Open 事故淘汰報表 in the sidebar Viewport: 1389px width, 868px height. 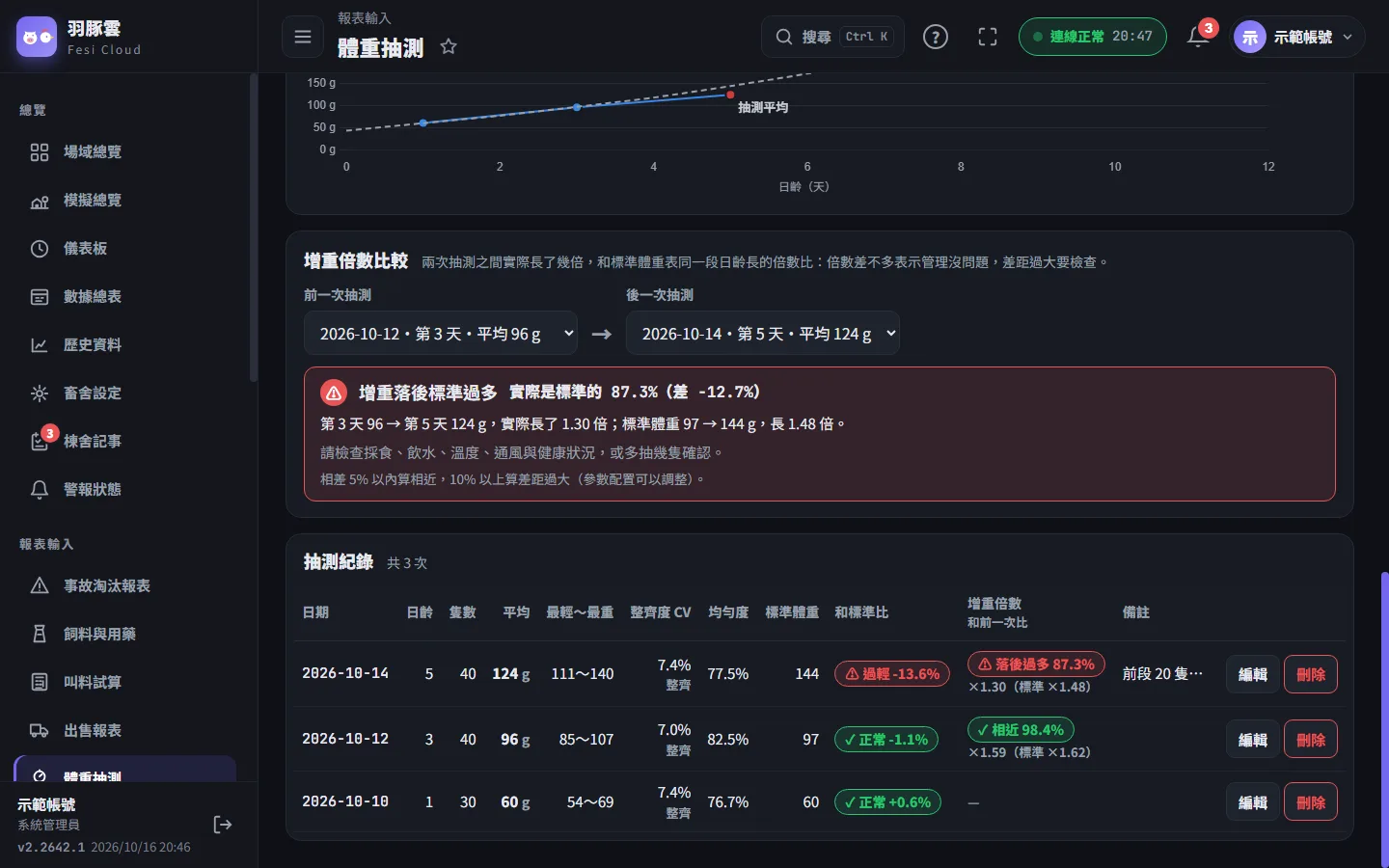125,586
